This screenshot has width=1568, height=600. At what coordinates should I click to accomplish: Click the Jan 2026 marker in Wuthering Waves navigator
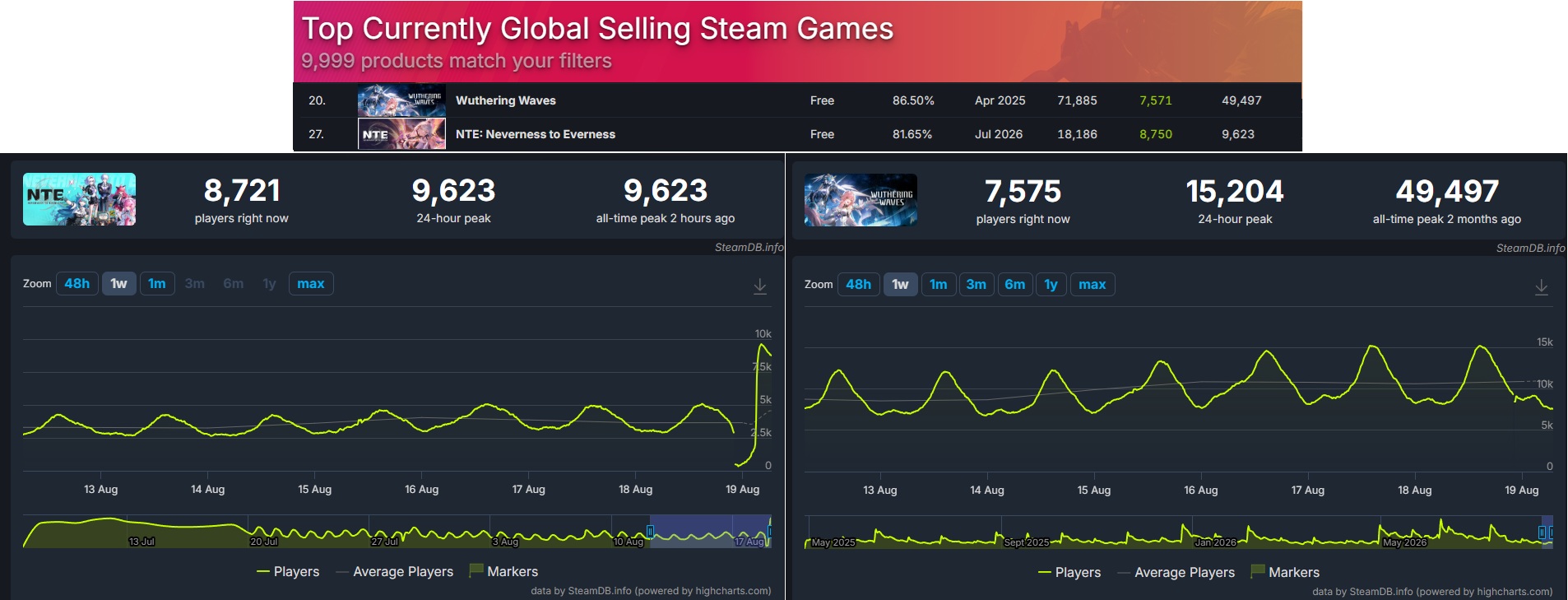pyautogui.click(x=1215, y=542)
